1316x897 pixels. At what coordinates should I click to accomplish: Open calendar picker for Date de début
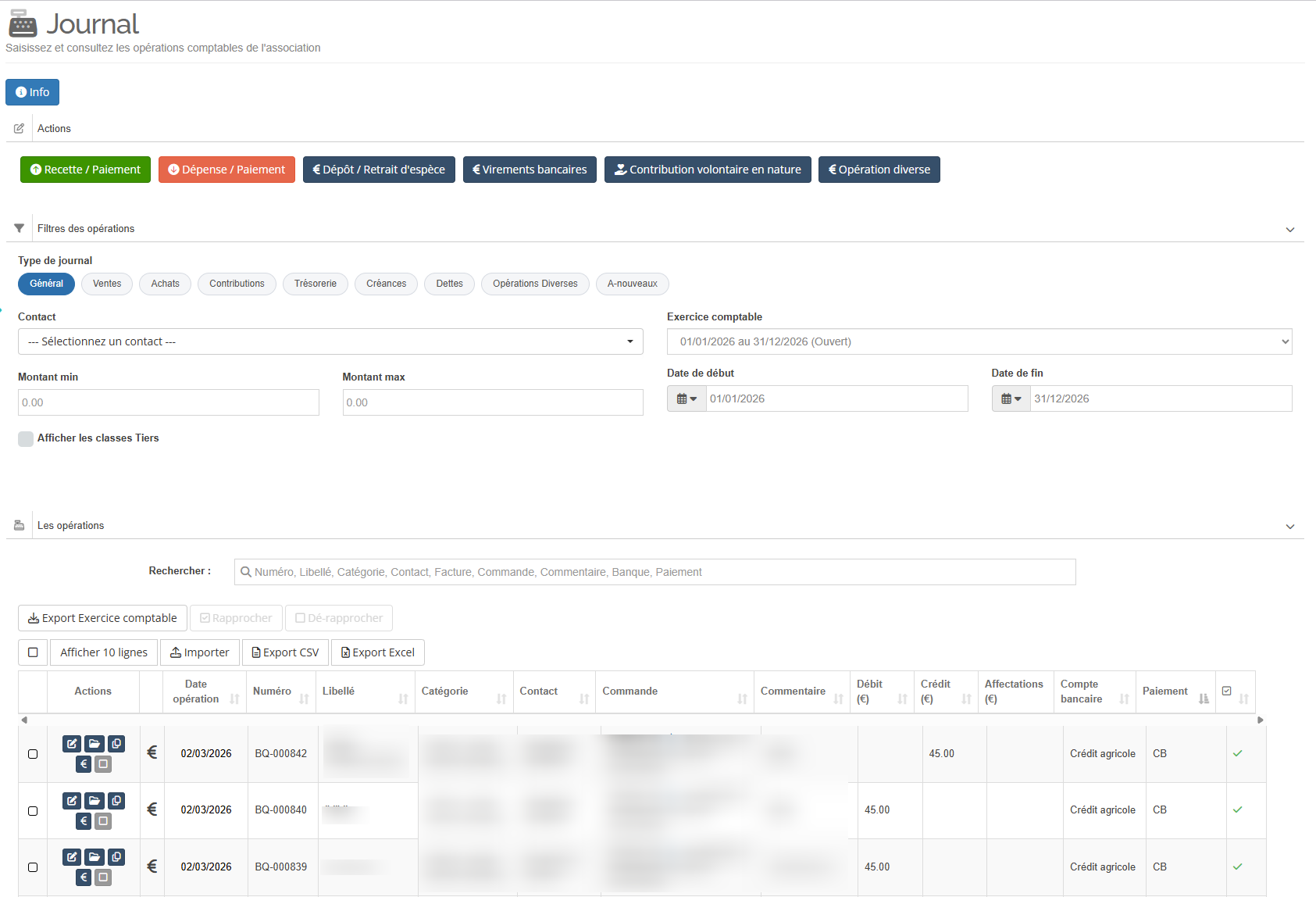click(x=687, y=398)
